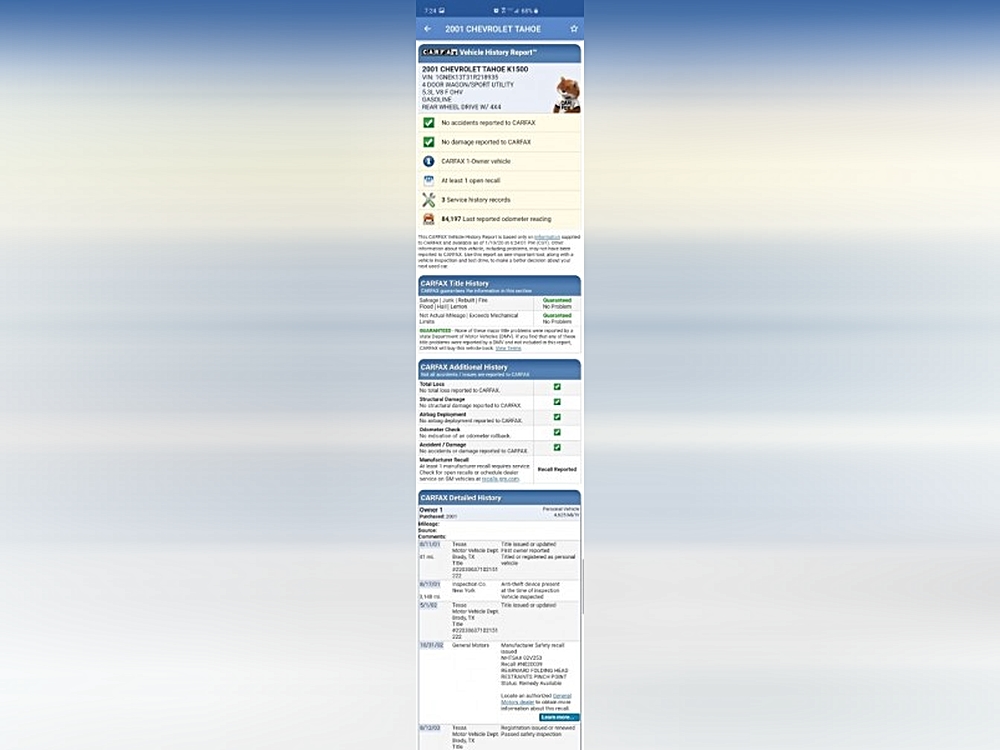
Task: Click the 10/31/02 date entry link
Action: [430, 646]
